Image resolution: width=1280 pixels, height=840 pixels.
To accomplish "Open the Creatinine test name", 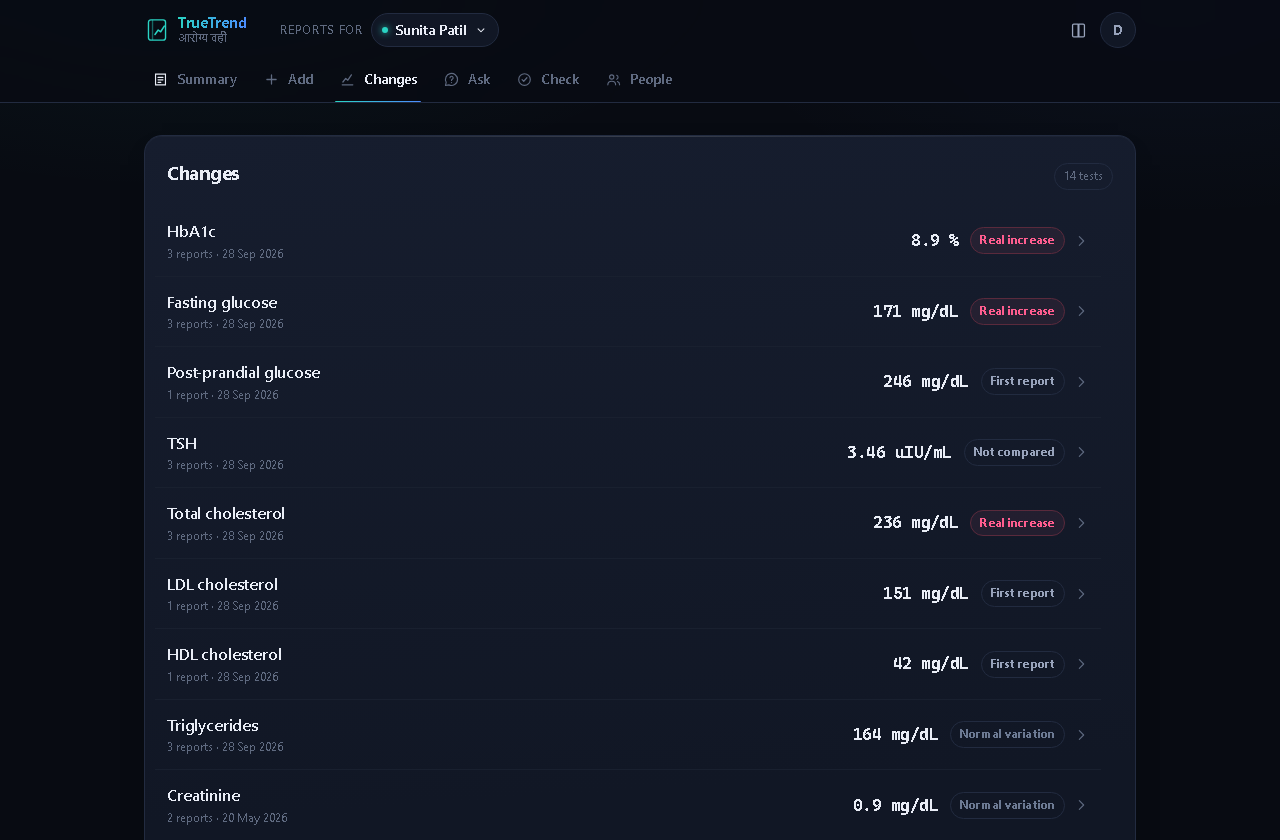I will coord(204,795).
